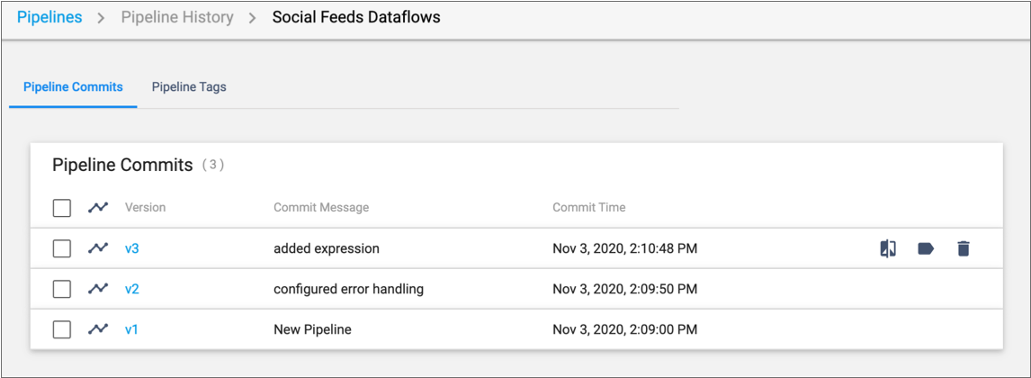1031x378 pixels.
Task: Toggle the select-all checkbox in header
Action: point(62,208)
